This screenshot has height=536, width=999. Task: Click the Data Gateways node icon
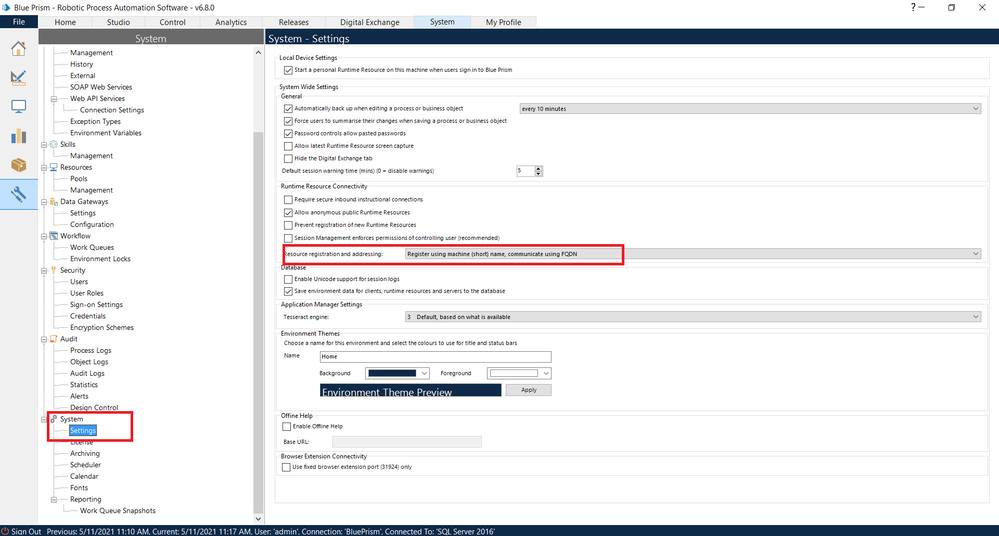click(x=54, y=201)
